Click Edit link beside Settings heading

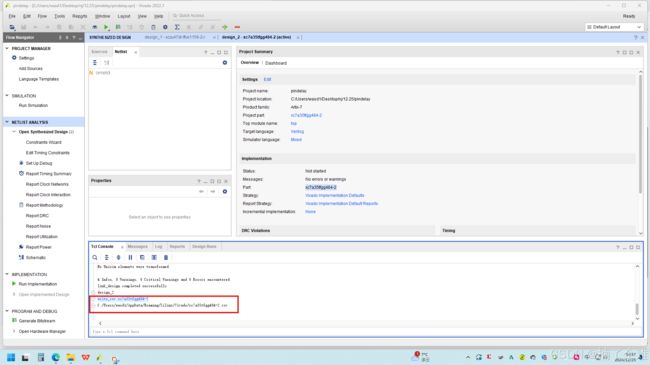point(267,79)
